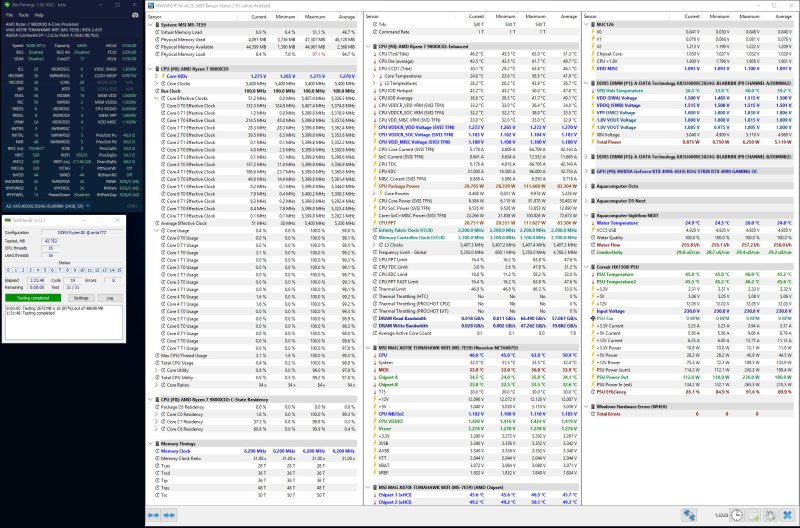800x528 pixels.
Task: Click the Total Errors sensor icon
Action: coord(593,414)
